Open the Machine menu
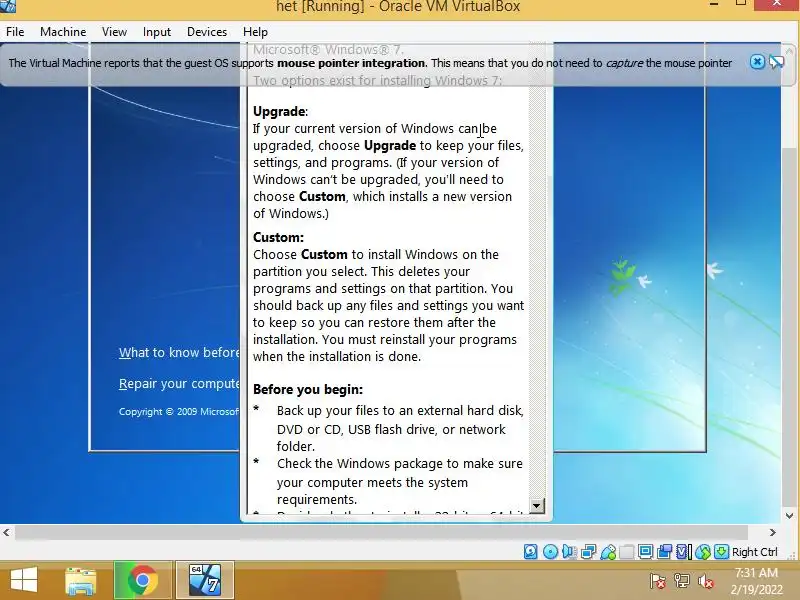 point(63,32)
